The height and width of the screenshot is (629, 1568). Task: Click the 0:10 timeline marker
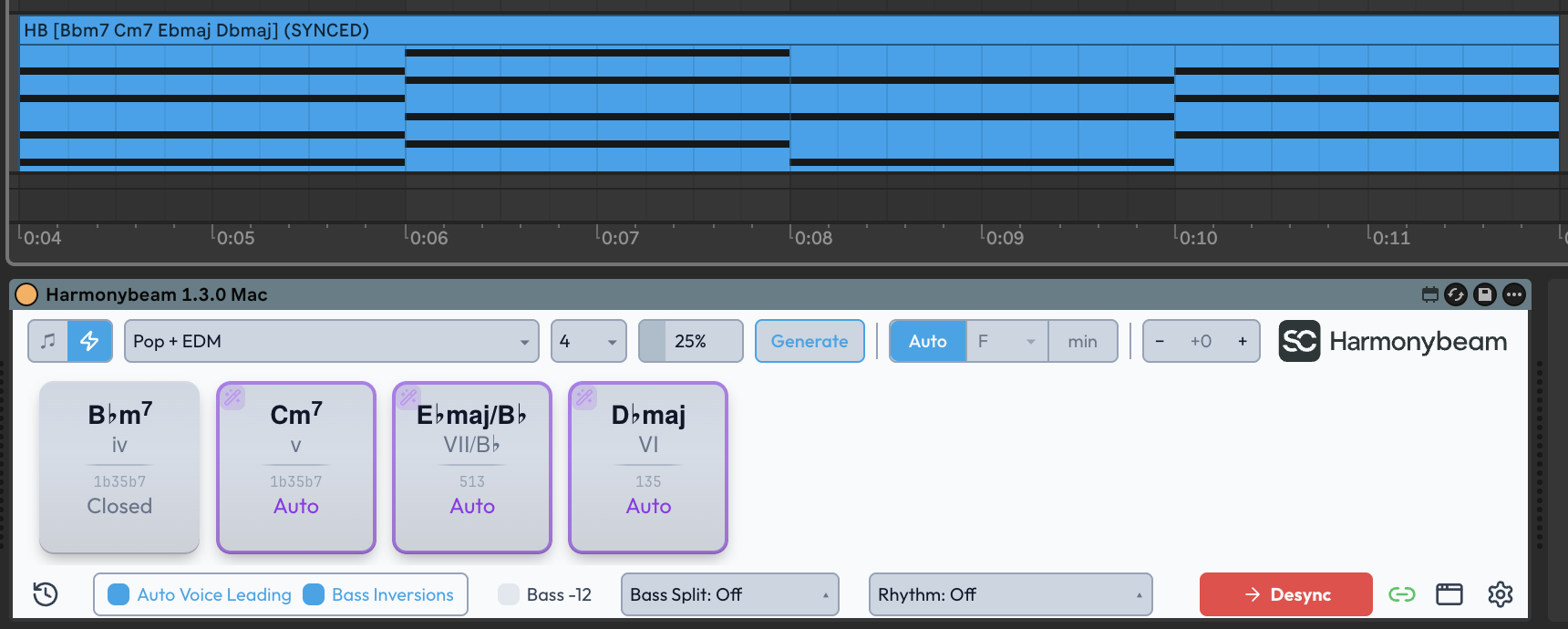pyautogui.click(x=1198, y=238)
